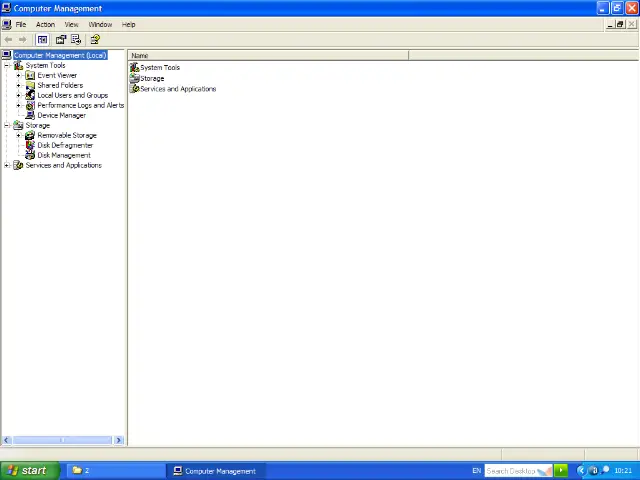Click the tree pane scroll right arrow

point(119,440)
